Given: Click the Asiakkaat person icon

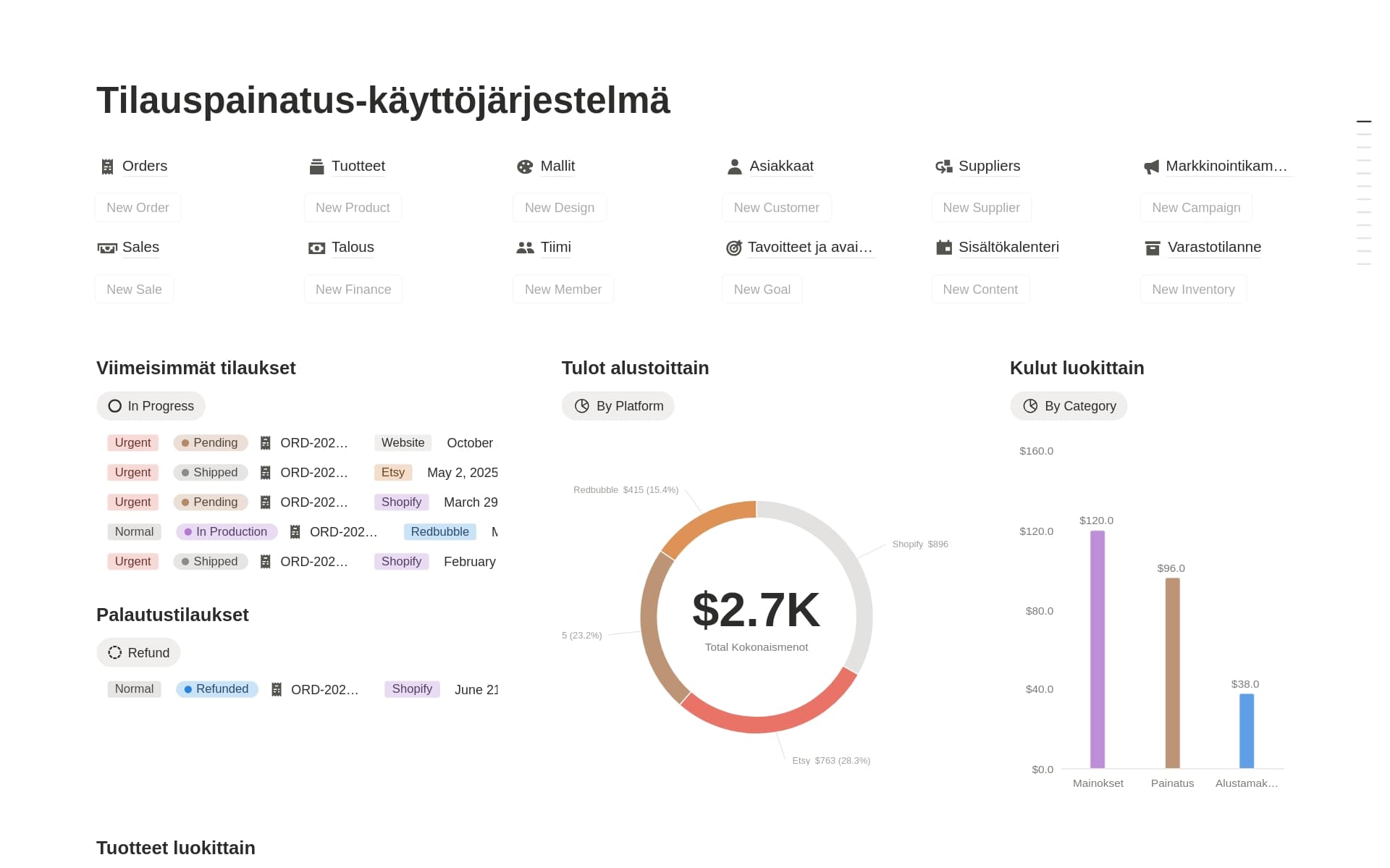Looking at the screenshot, I should coord(734,167).
